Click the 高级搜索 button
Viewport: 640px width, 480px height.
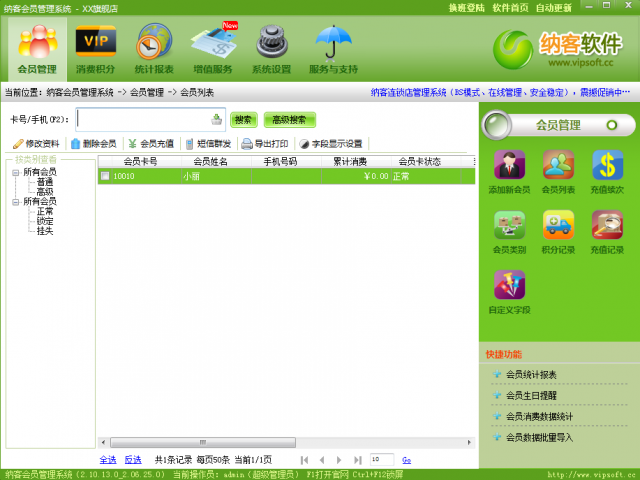290,120
